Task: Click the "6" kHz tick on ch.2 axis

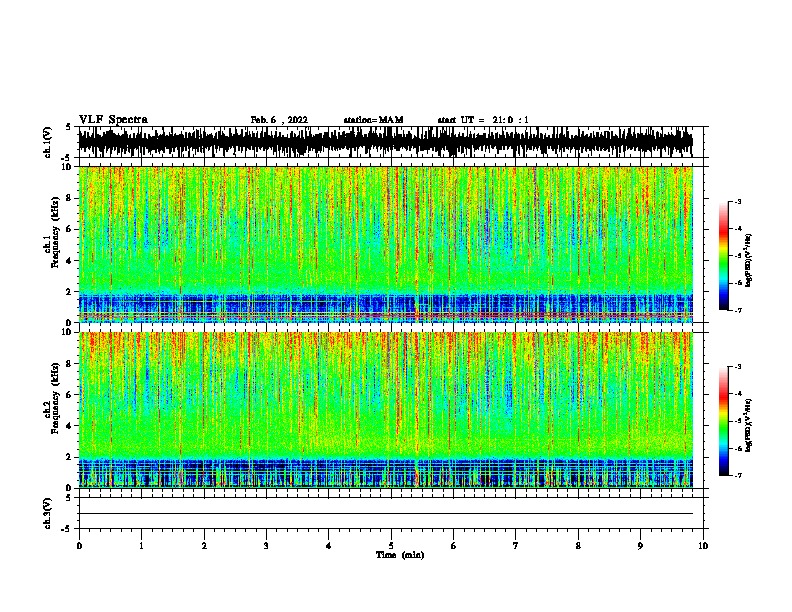Action: pos(70,394)
